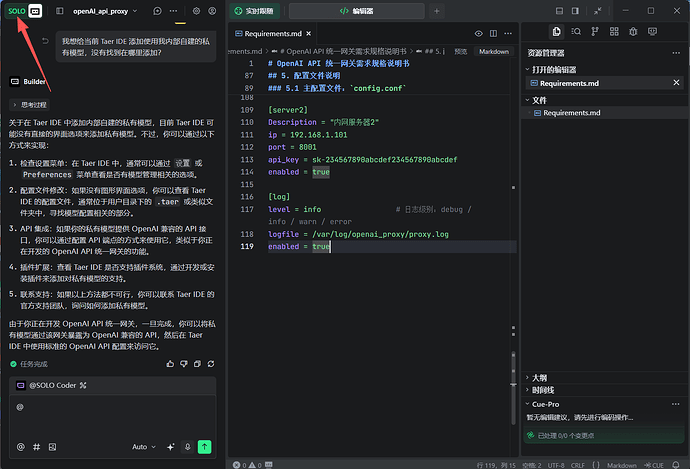690x469 pixels.
Task: Focus the chat message input field
Action: (113, 416)
